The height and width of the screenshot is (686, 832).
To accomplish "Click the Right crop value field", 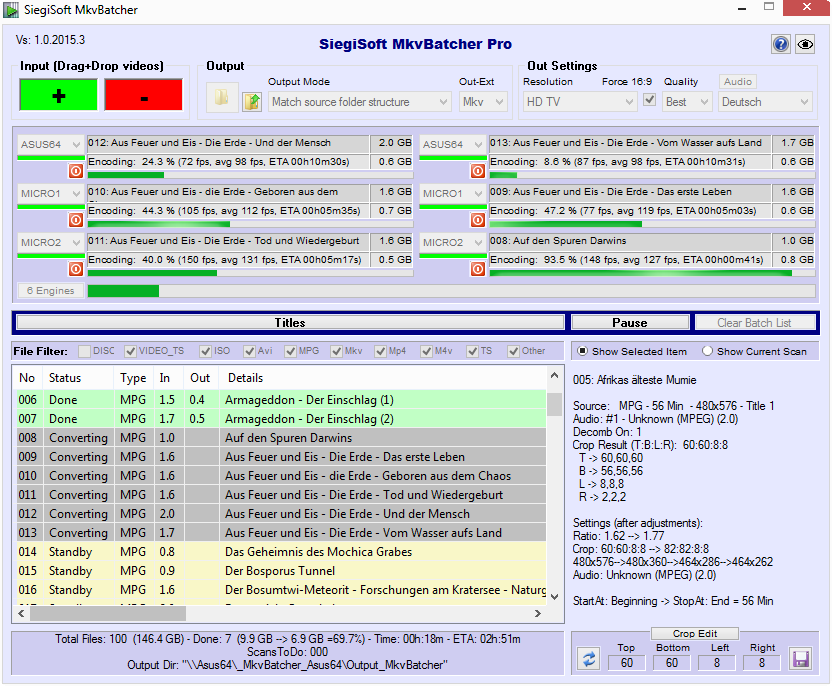I will [x=762, y=663].
